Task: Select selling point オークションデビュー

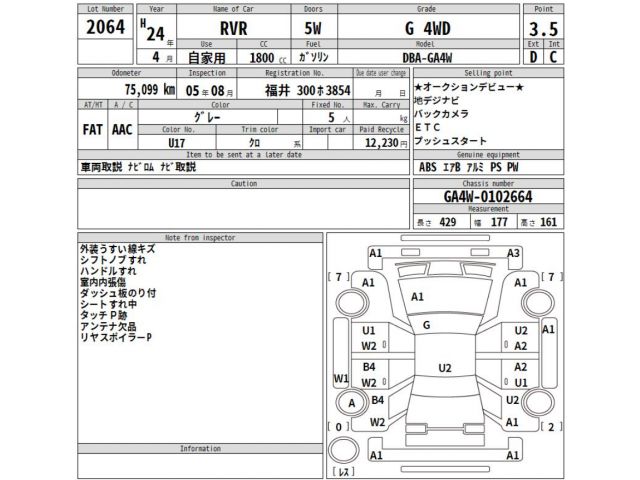Action: point(469,87)
